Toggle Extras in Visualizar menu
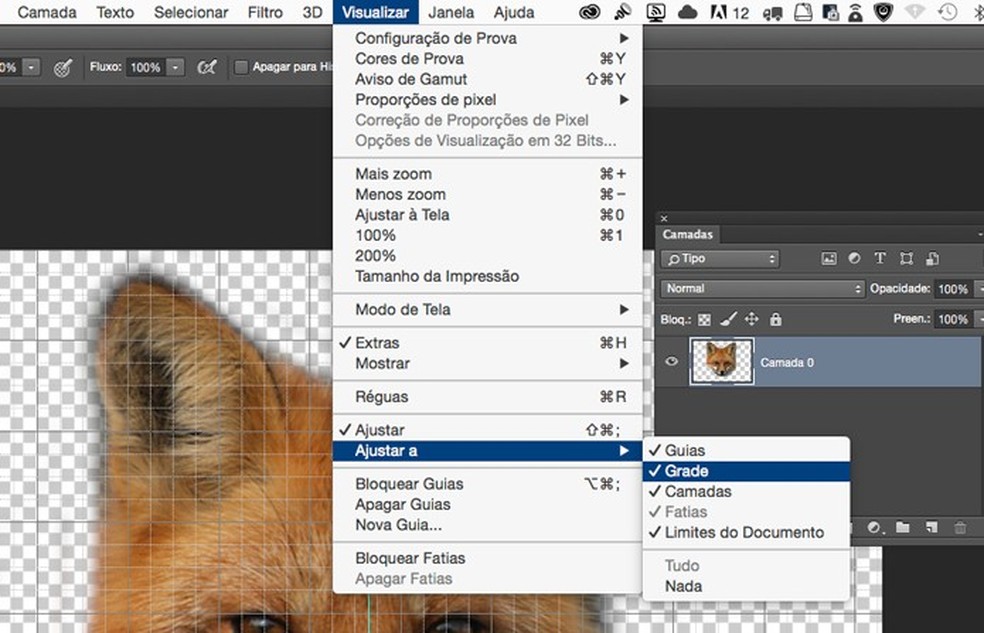This screenshot has height=633, width=984. (x=487, y=343)
